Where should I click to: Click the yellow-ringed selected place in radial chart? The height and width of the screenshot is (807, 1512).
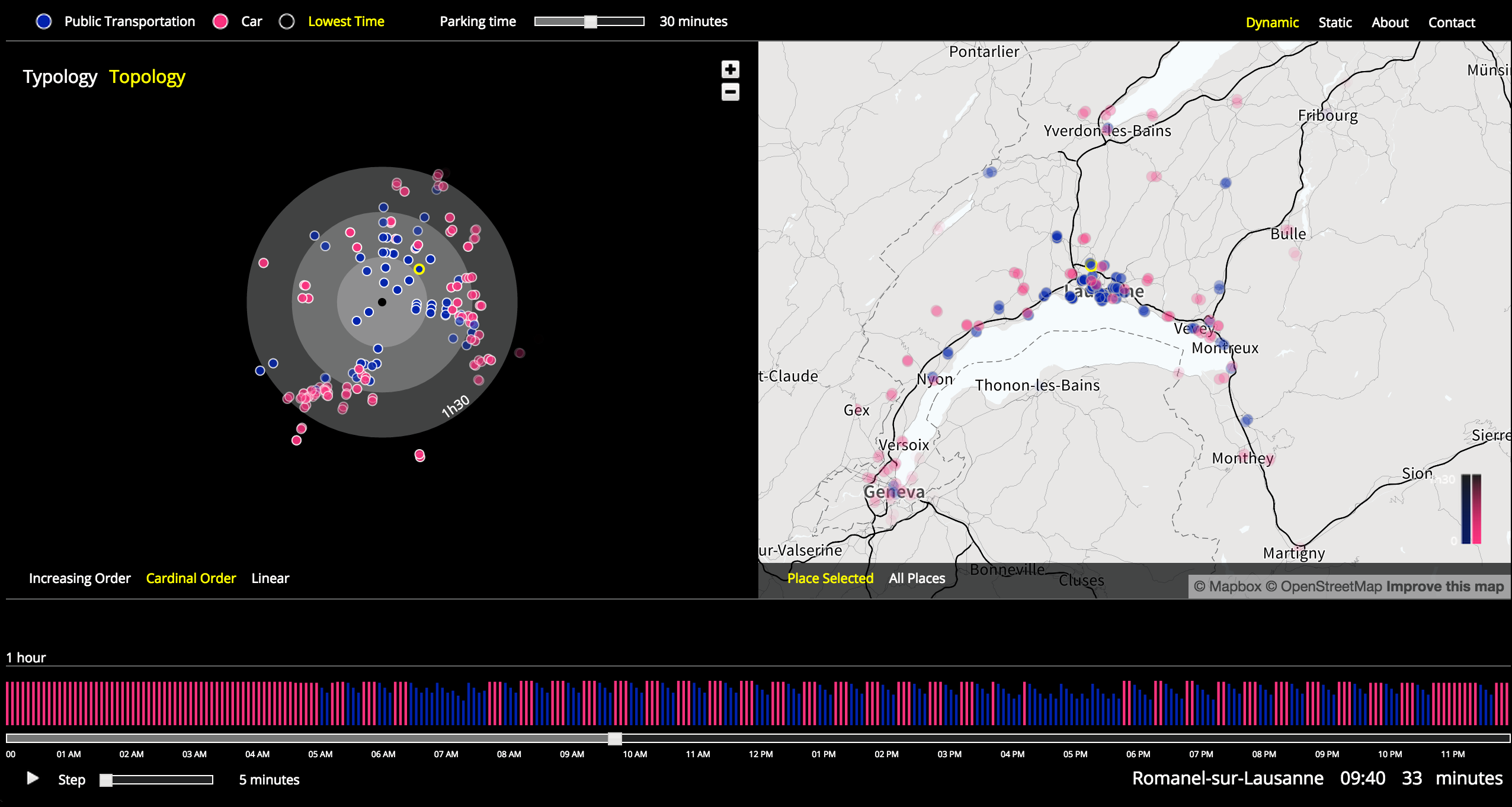tap(419, 269)
